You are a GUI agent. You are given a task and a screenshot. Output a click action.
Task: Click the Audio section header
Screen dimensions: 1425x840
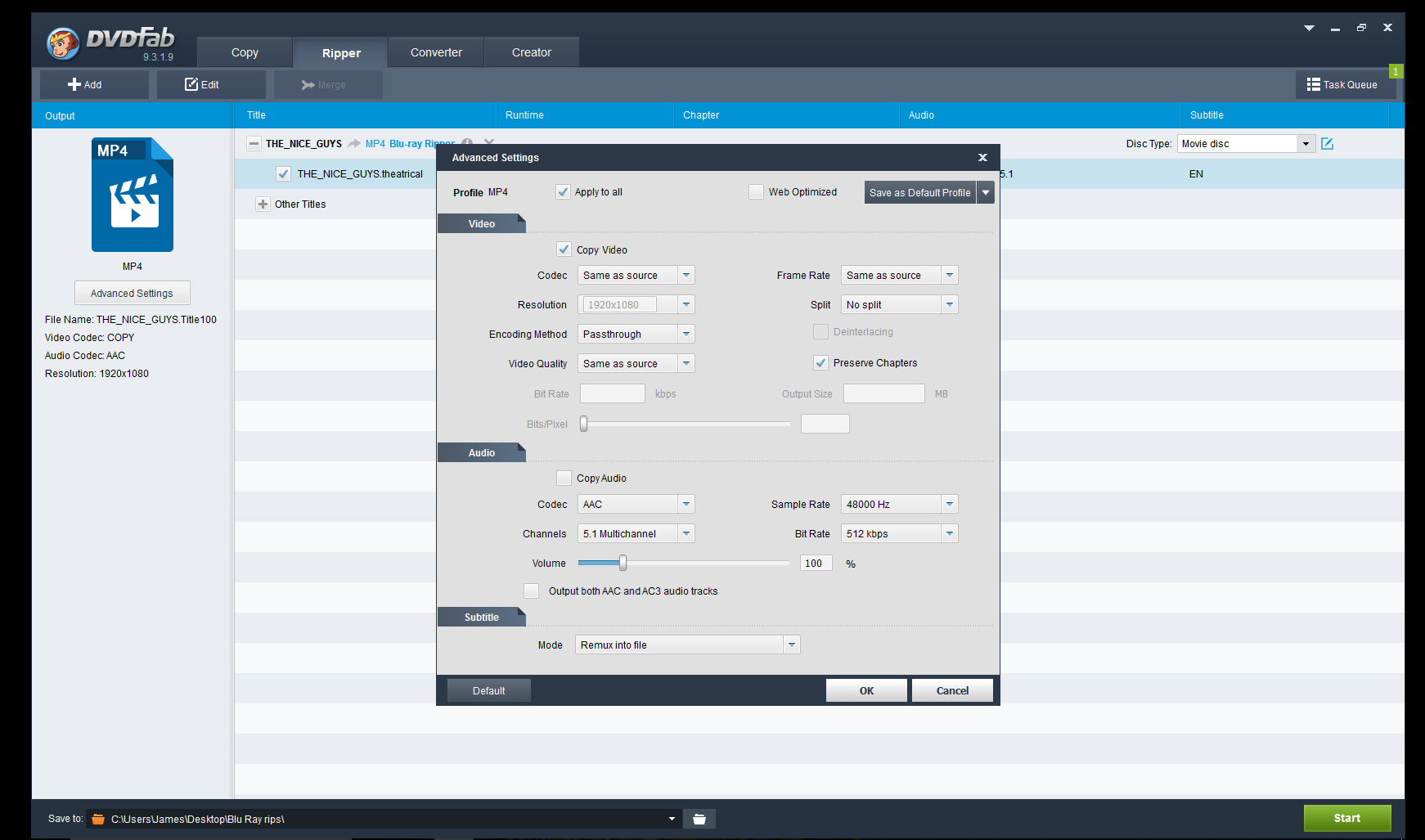pyautogui.click(x=481, y=453)
